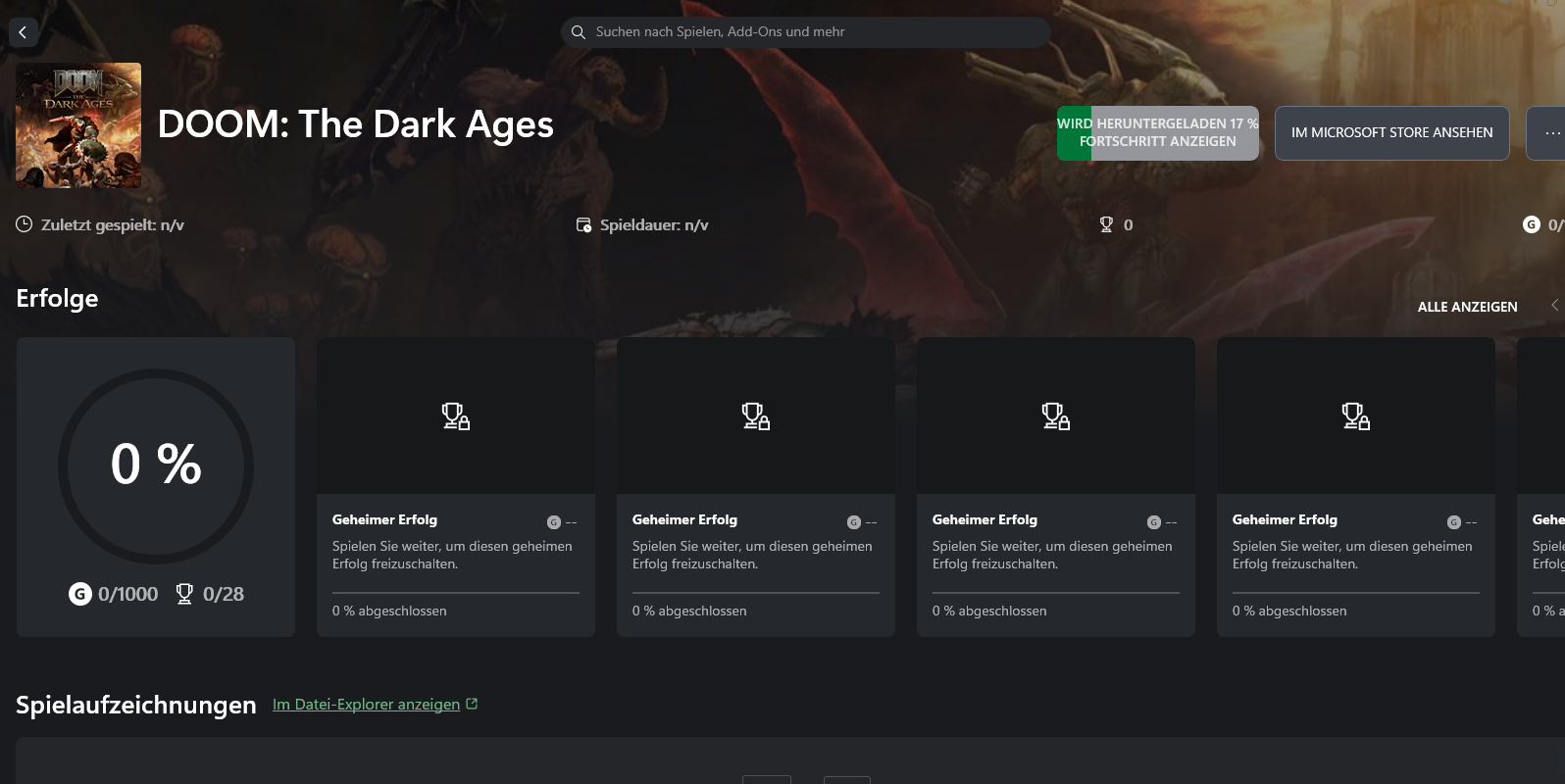Click the DOOM: The Dark Ages title text
The height and width of the screenshot is (784, 1565).
356,124
